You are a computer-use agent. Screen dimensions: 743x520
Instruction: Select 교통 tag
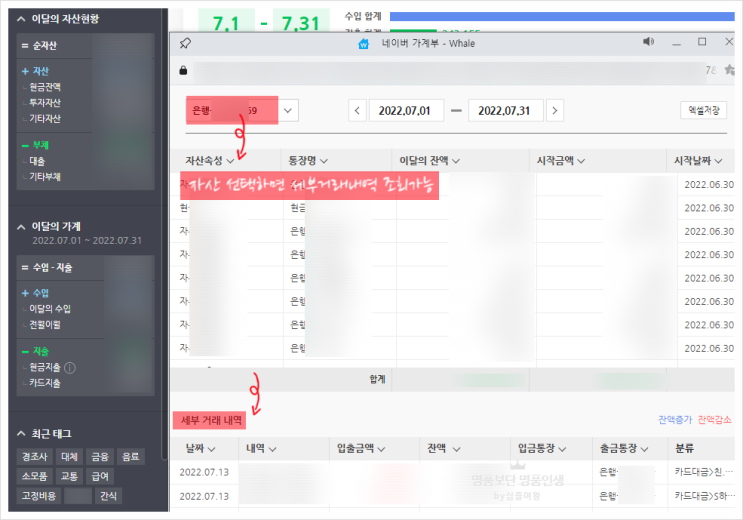(69, 476)
